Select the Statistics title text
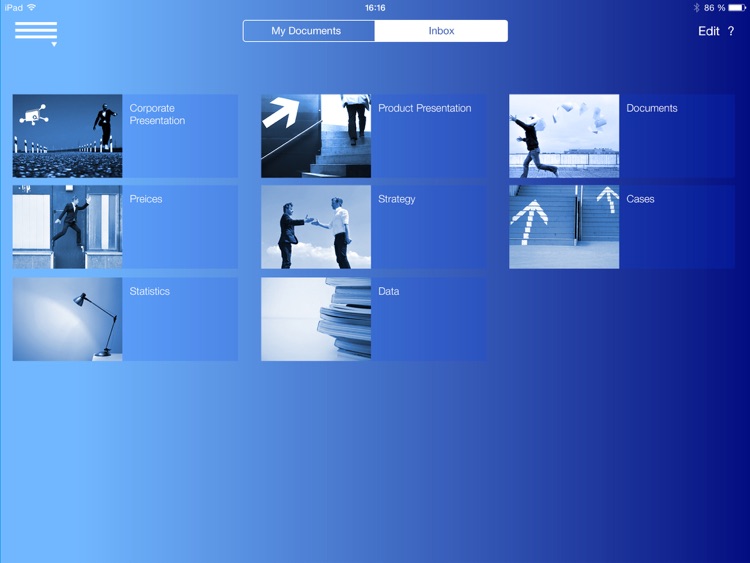750x563 pixels. click(149, 291)
